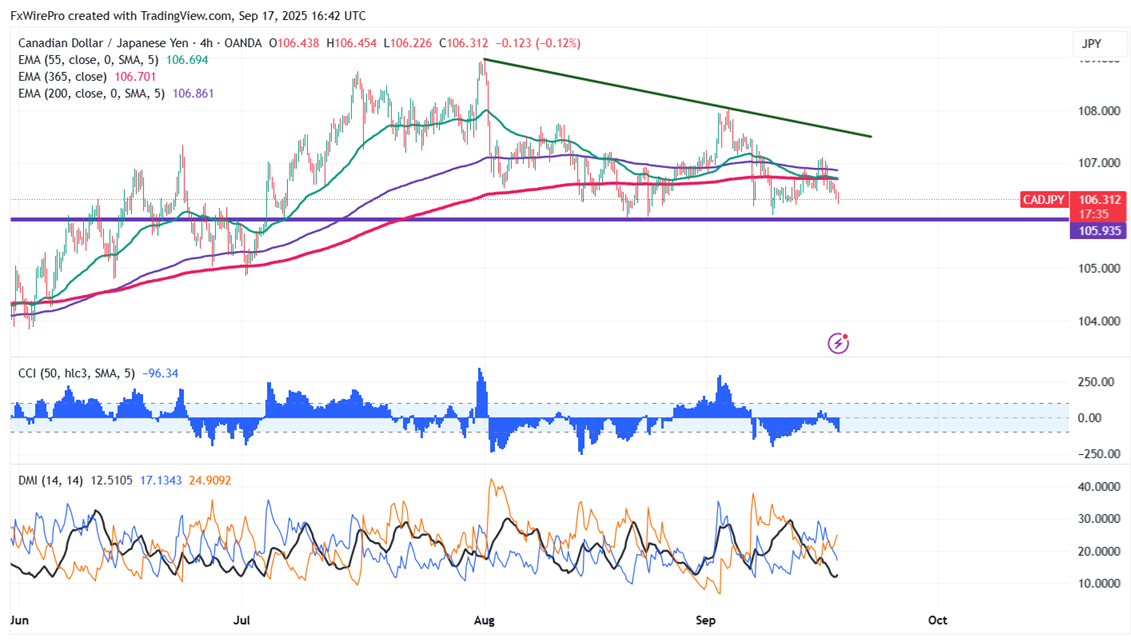Click the Aug label on time axis
This screenshot has height=640, width=1131.
click(x=484, y=621)
